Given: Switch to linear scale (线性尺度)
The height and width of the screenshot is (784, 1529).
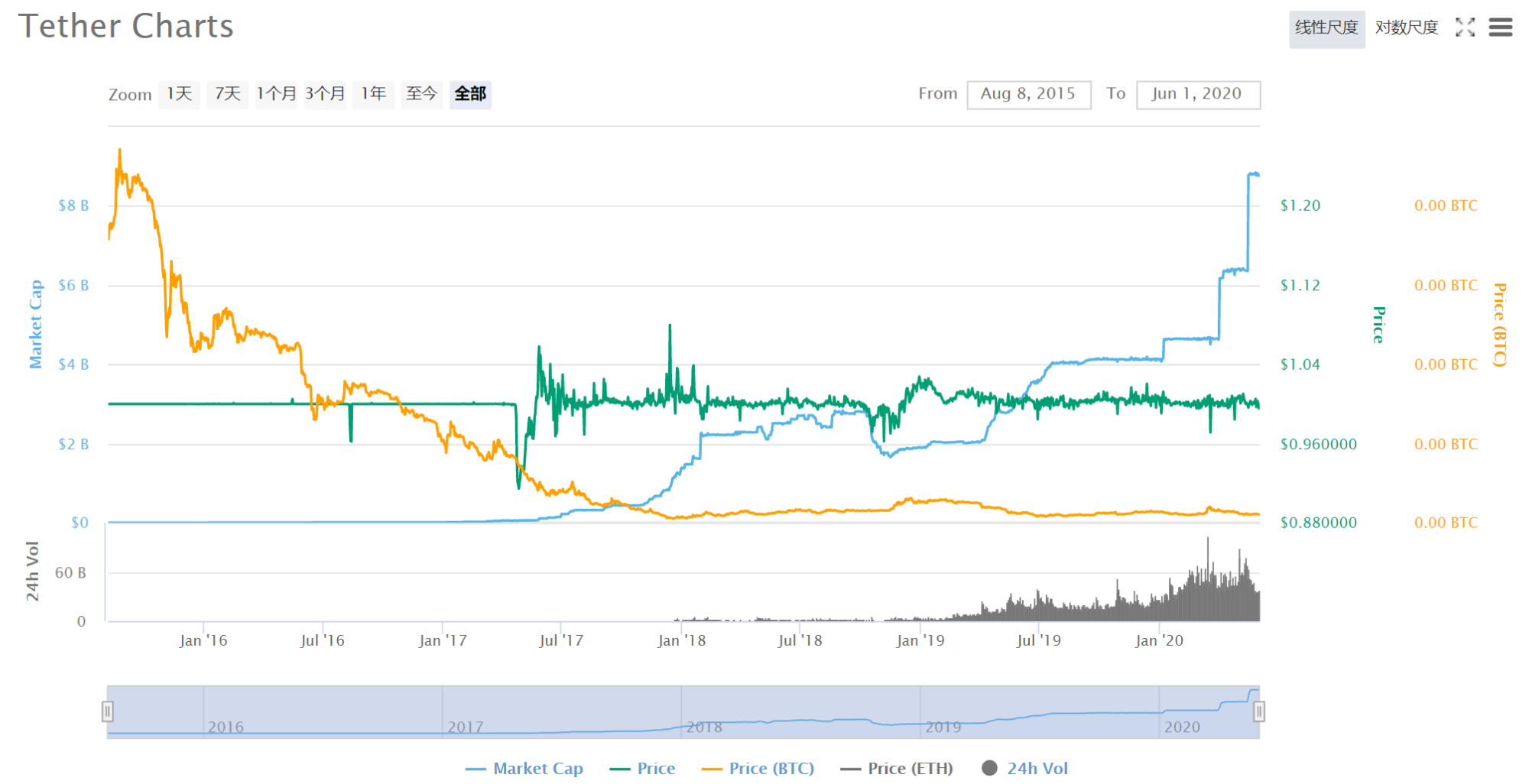Looking at the screenshot, I should [1326, 28].
